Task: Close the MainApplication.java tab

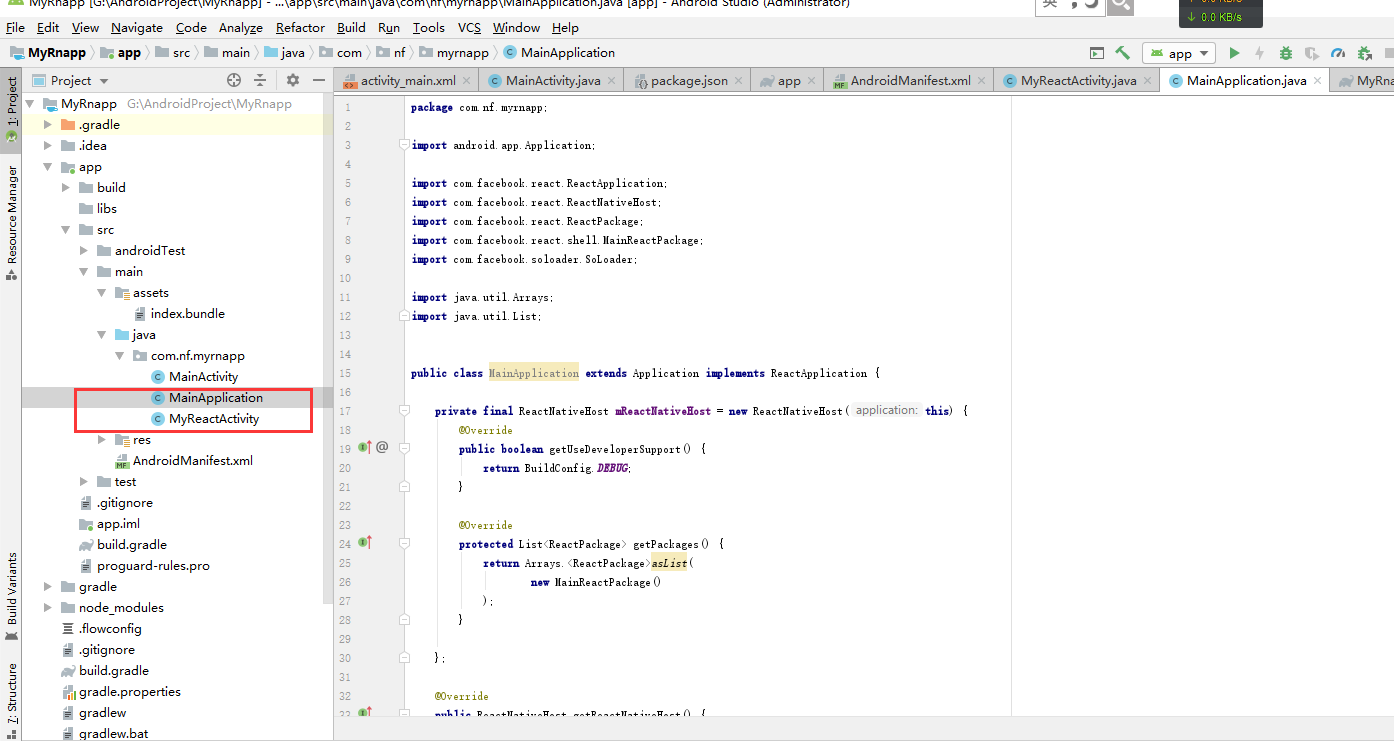Action: click(1318, 81)
